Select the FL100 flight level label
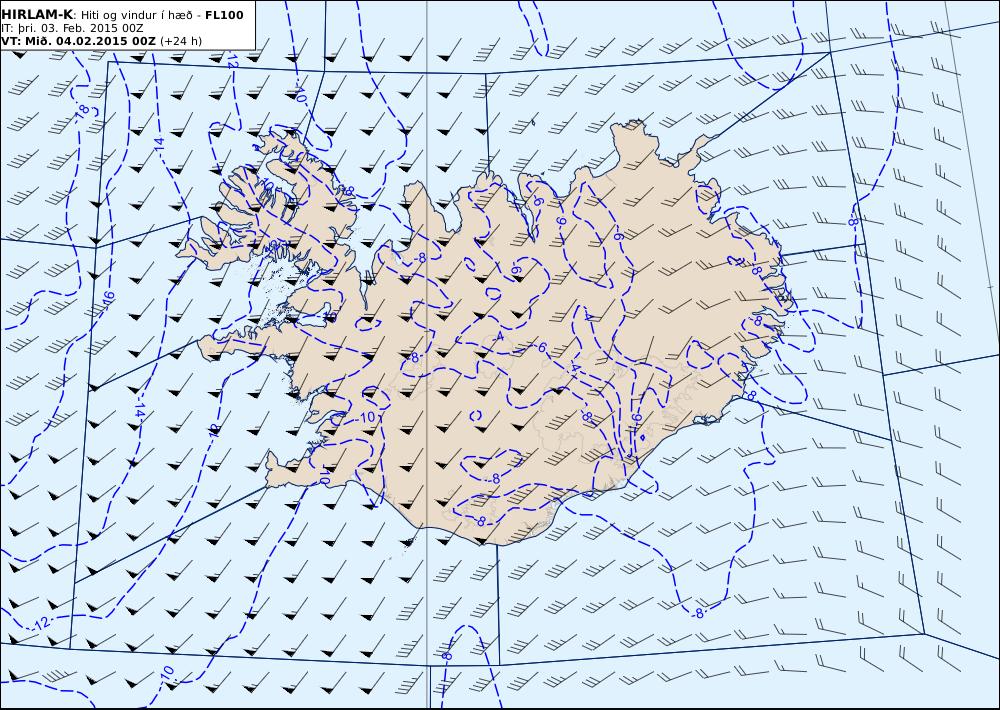The width and height of the screenshot is (1000, 710). [x=224, y=15]
